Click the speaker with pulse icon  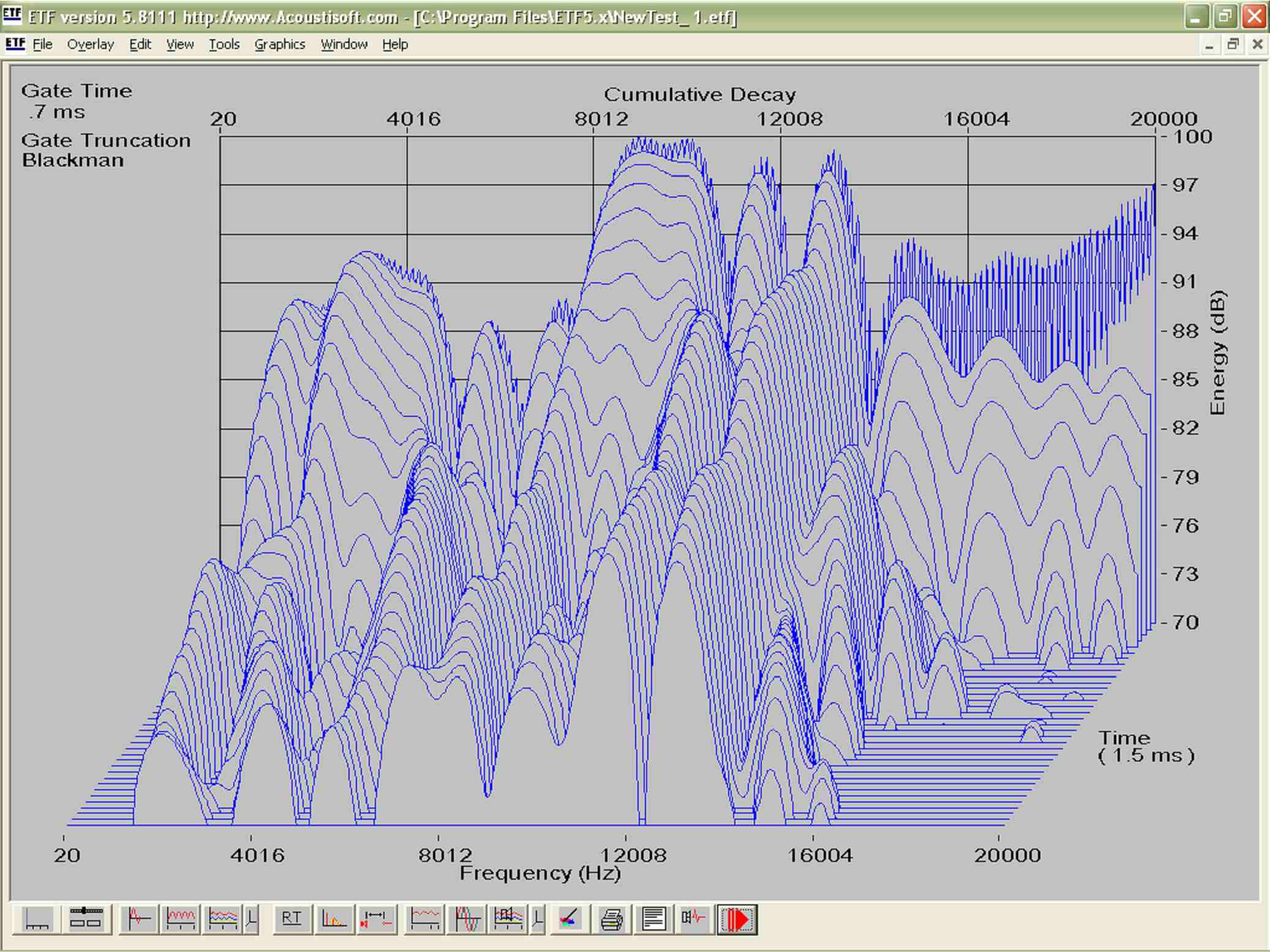[694, 919]
